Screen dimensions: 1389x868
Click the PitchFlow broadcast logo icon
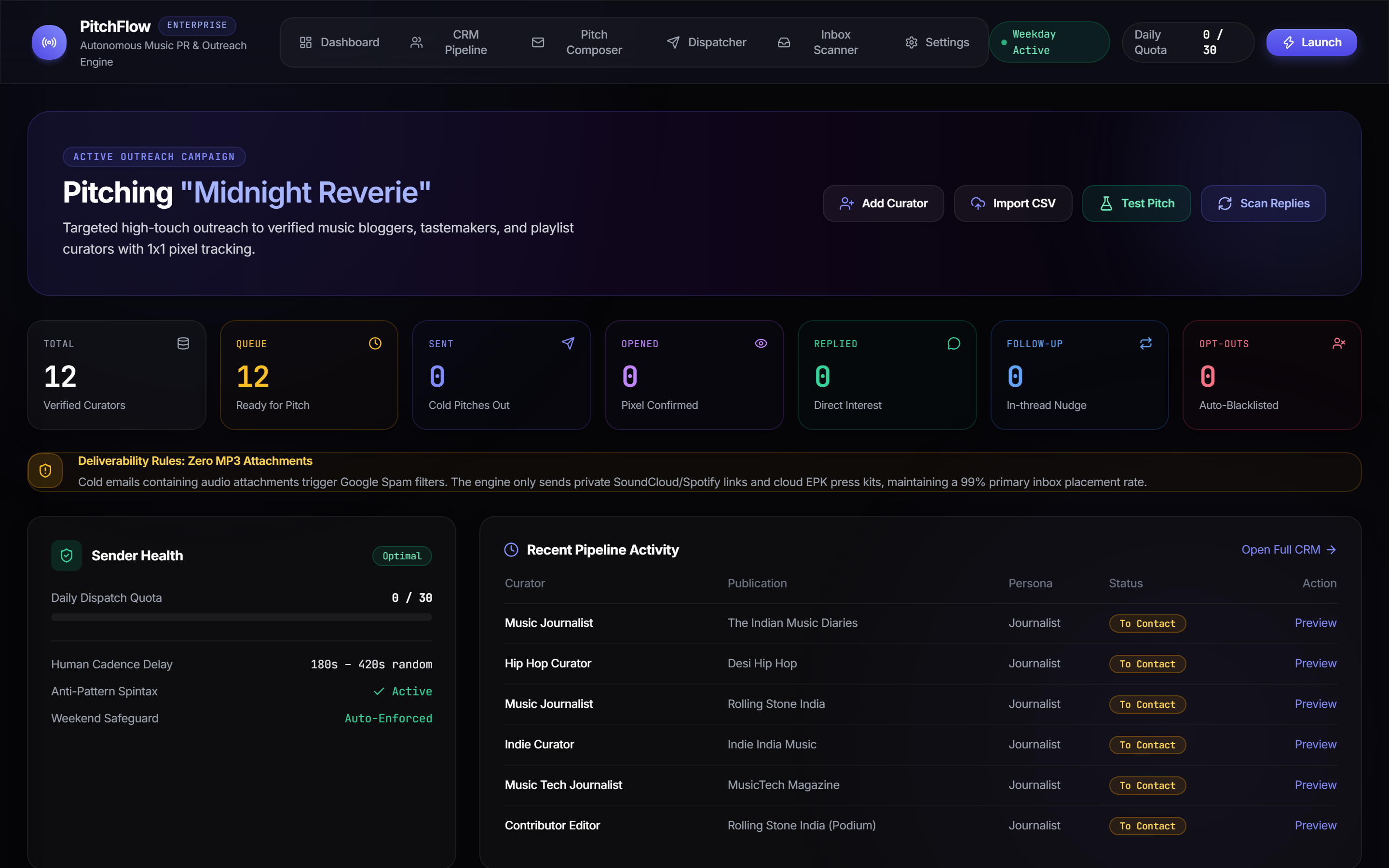pyautogui.click(x=49, y=42)
